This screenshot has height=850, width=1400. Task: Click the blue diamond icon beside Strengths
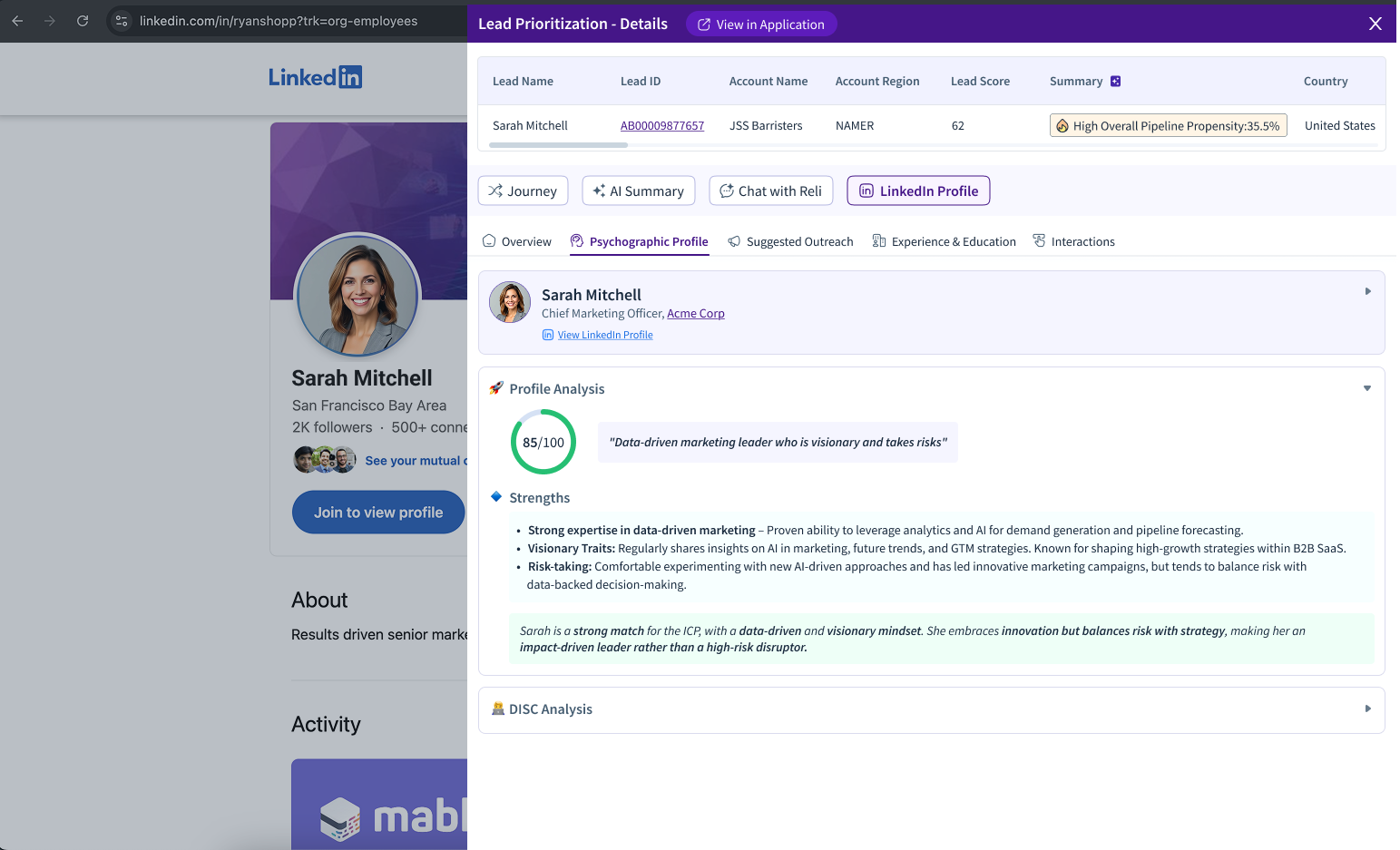tap(496, 496)
